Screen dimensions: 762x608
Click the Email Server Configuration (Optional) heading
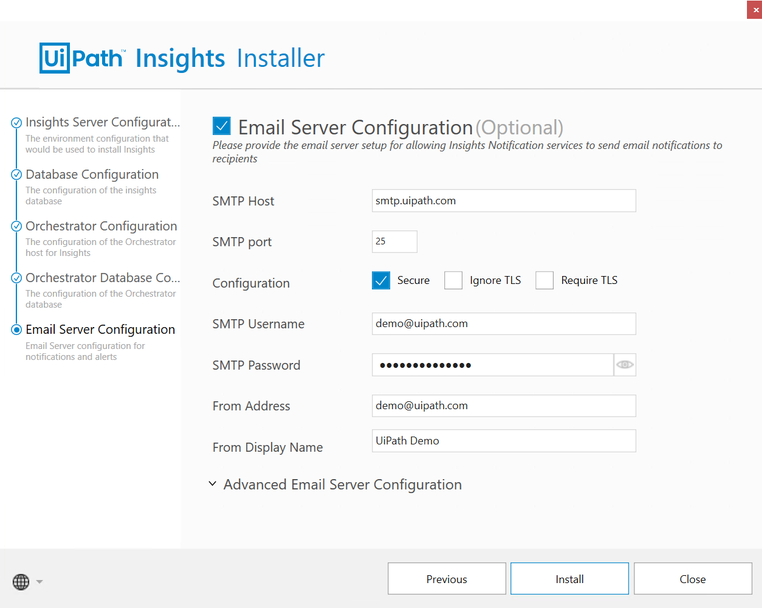click(400, 127)
